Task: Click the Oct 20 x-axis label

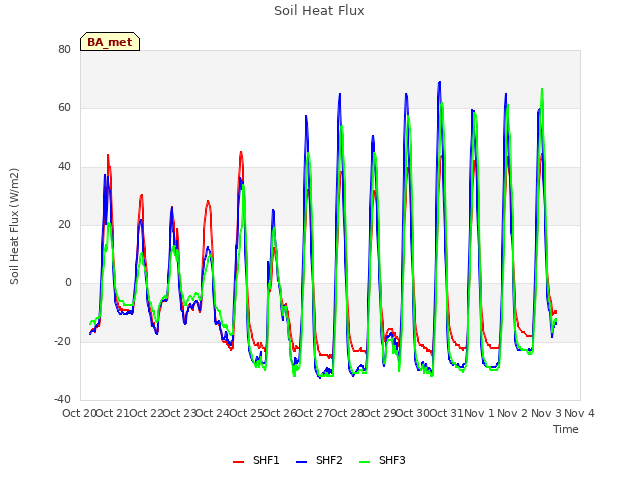Action: (79, 413)
